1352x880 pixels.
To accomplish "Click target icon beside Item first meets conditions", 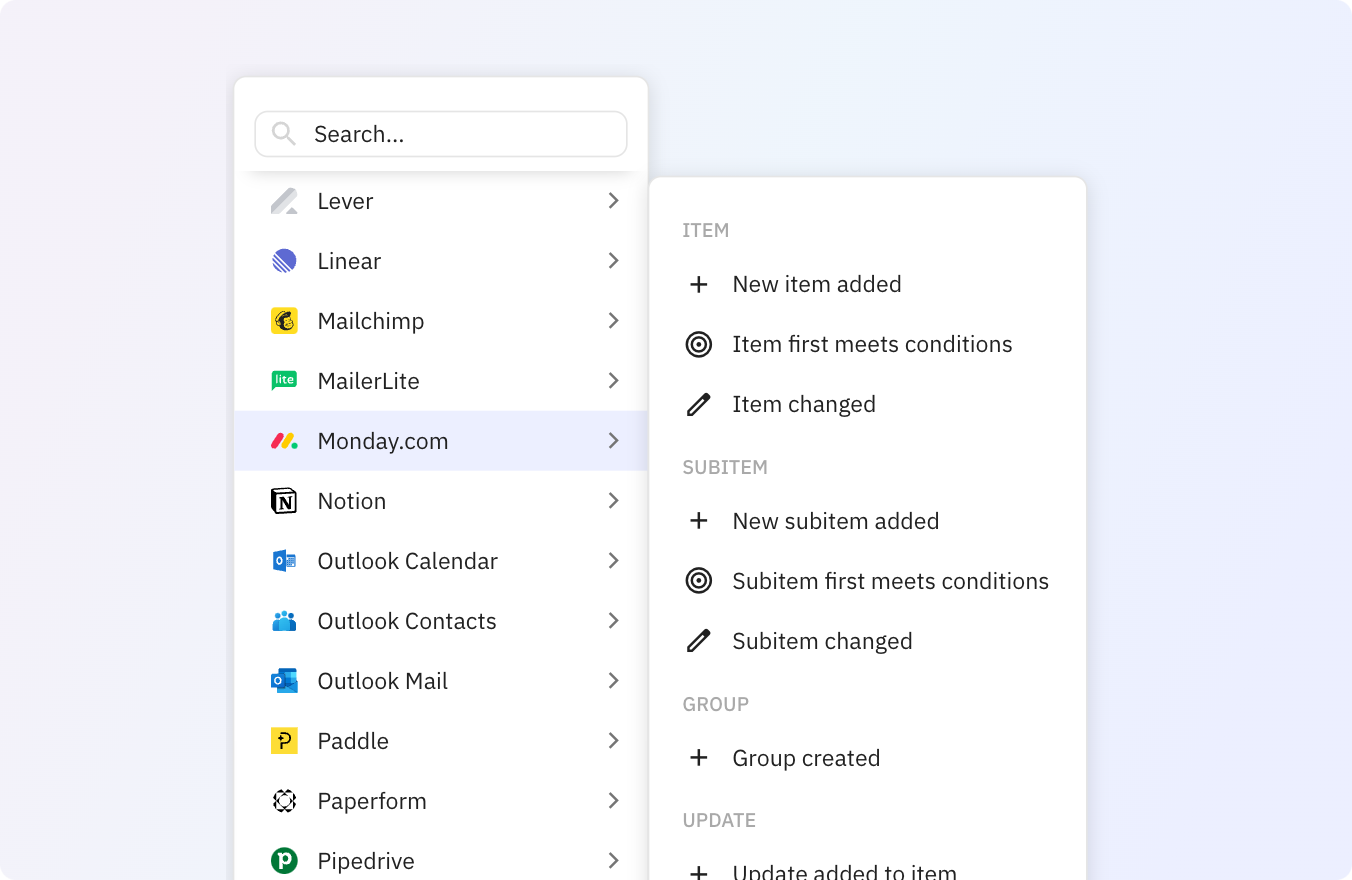I will point(699,344).
